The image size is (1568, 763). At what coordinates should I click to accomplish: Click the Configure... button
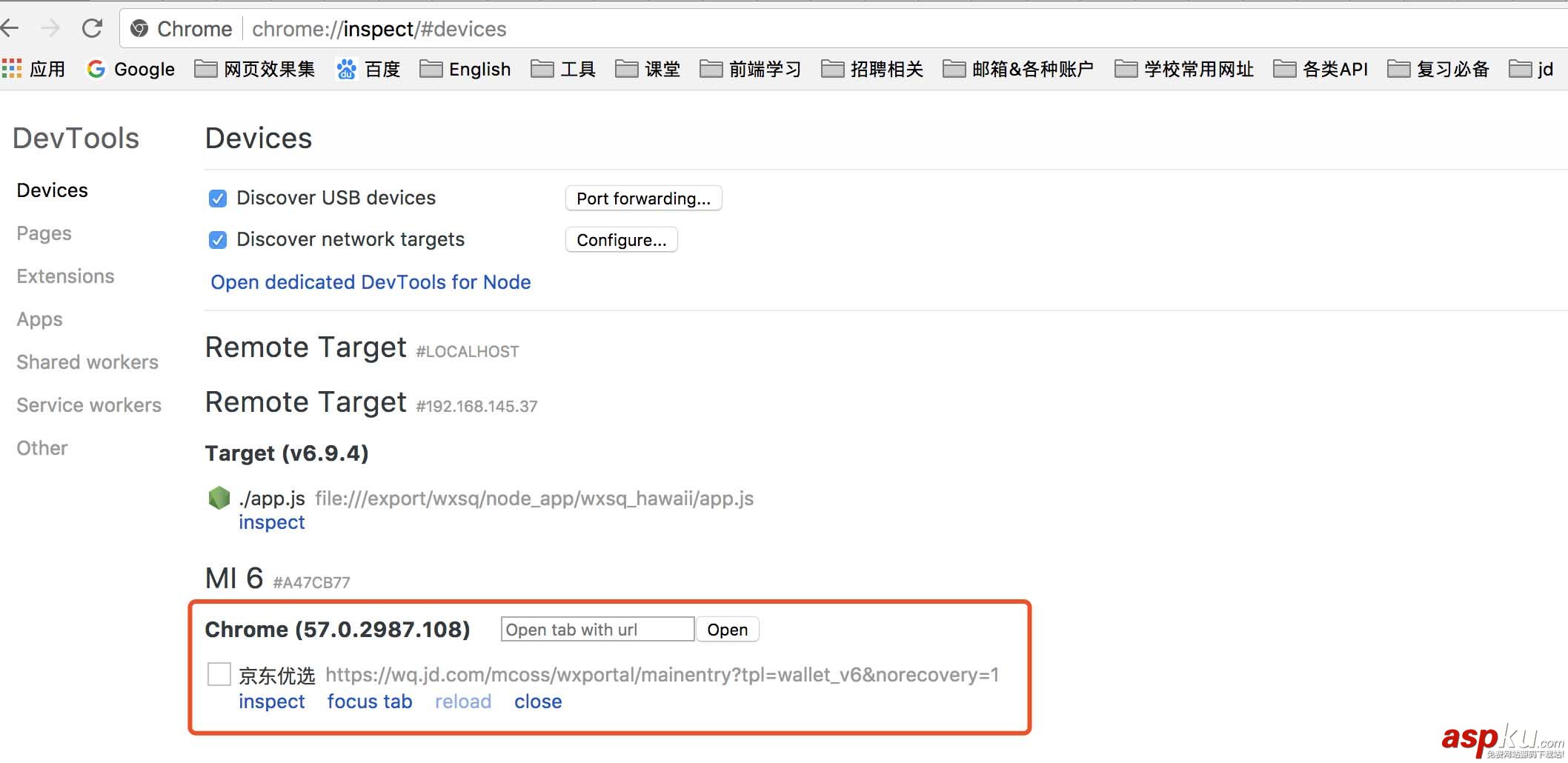(x=621, y=240)
